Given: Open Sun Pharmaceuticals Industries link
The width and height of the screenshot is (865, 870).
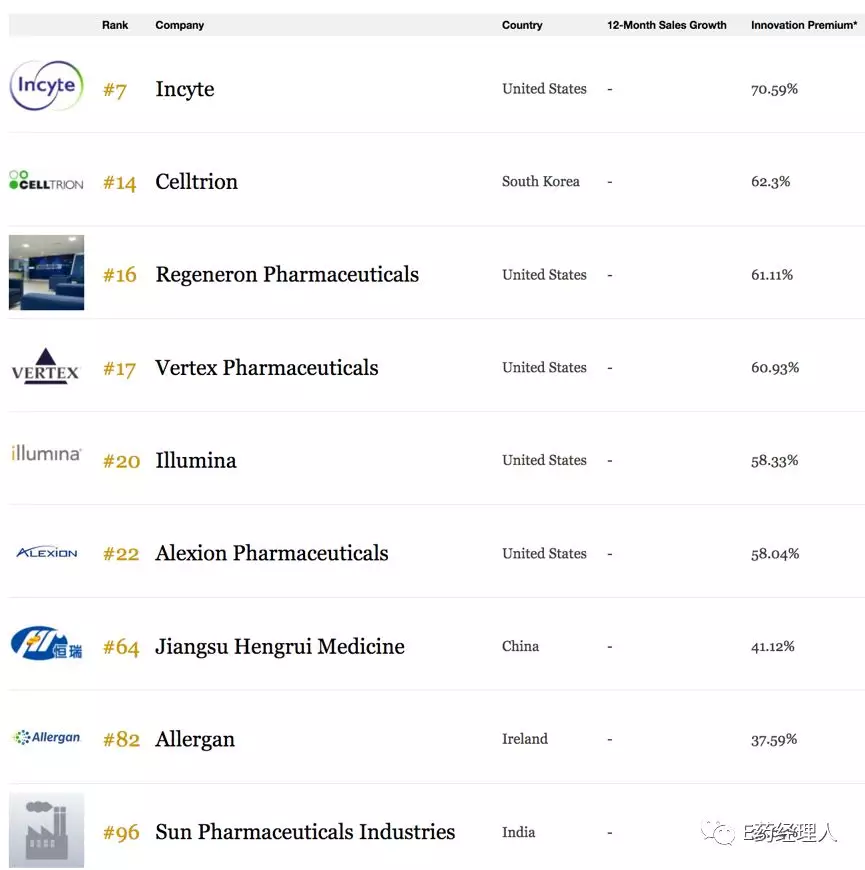Looking at the screenshot, I should 305,832.
